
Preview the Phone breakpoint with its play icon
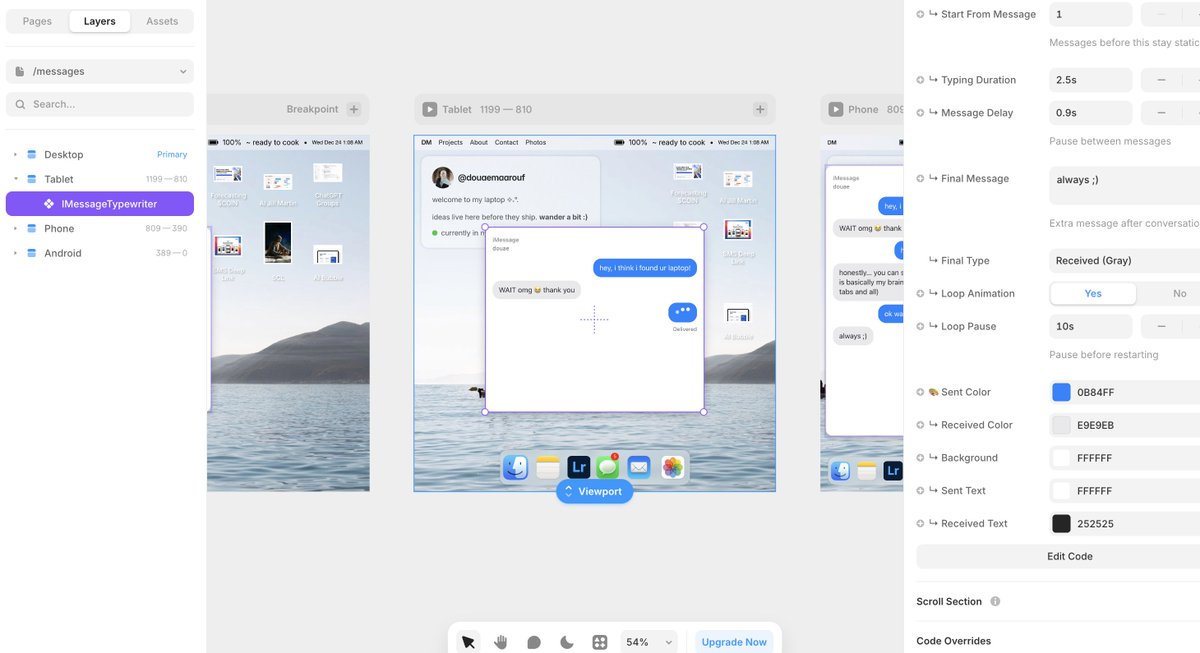[835, 110]
